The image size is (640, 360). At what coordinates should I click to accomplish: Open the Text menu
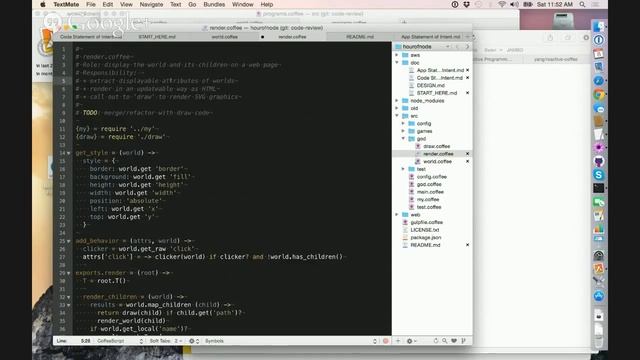pyautogui.click(x=176, y=4)
